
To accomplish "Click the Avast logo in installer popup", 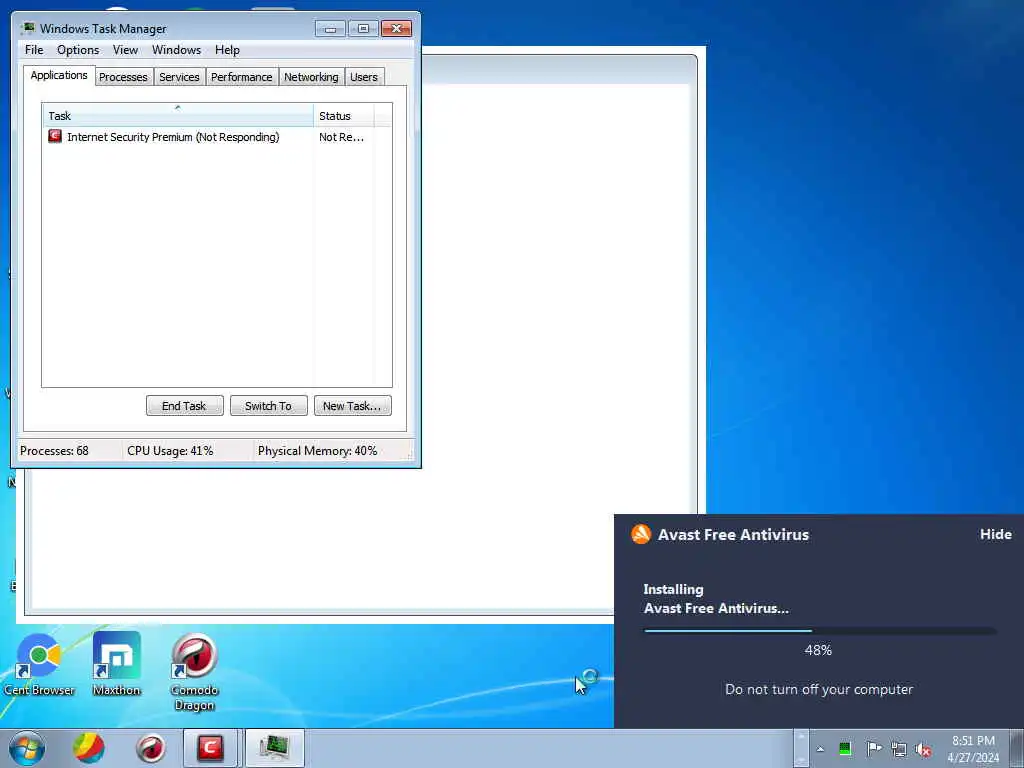I will [x=641, y=534].
